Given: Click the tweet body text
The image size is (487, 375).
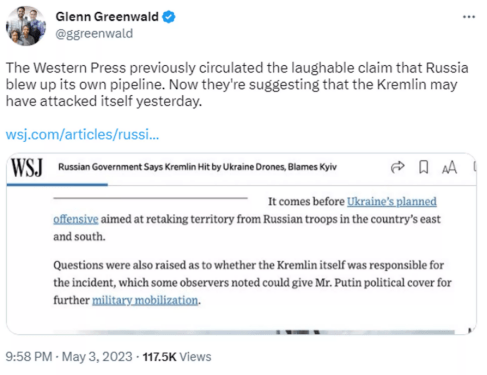Looking at the screenshot, I should click(x=237, y=84).
